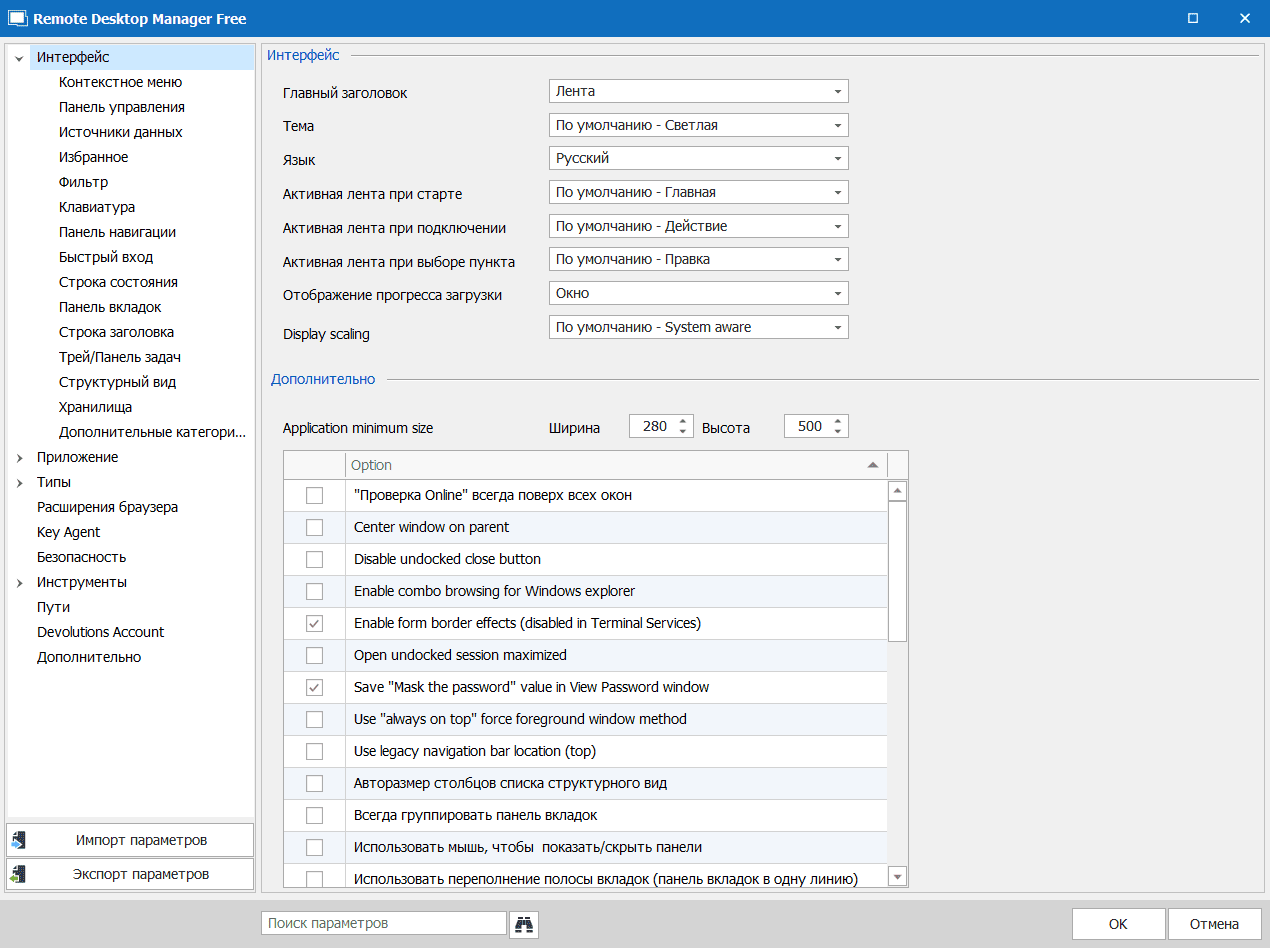Click the Отмена button

[x=1215, y=924]
